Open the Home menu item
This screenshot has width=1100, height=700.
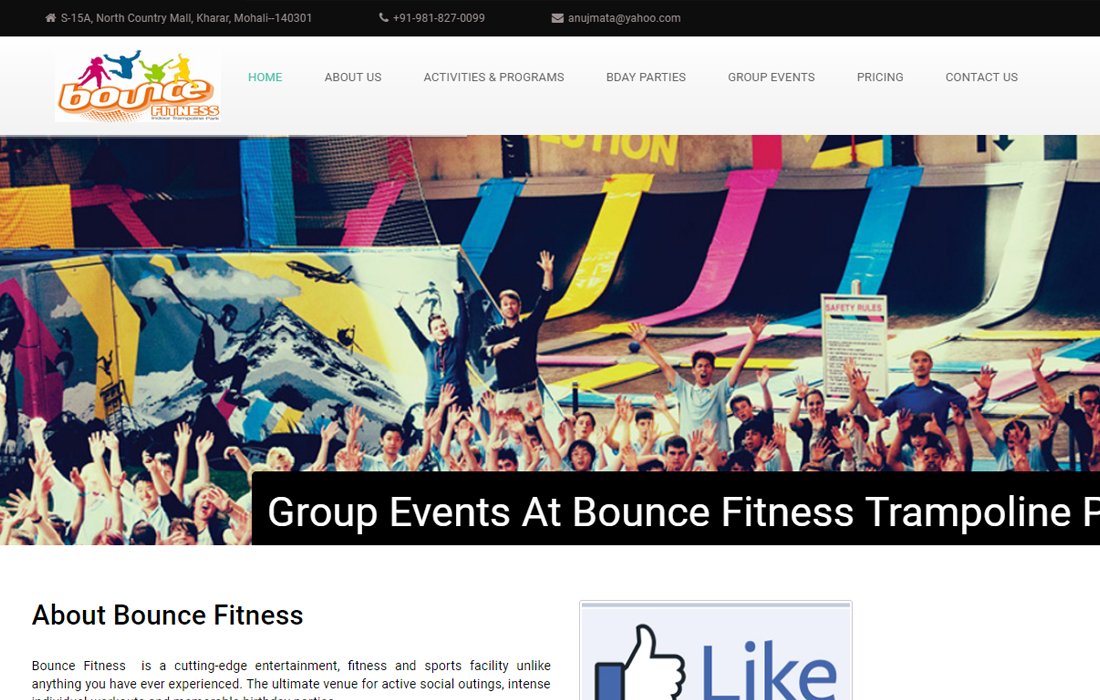(x=265, y=77)
